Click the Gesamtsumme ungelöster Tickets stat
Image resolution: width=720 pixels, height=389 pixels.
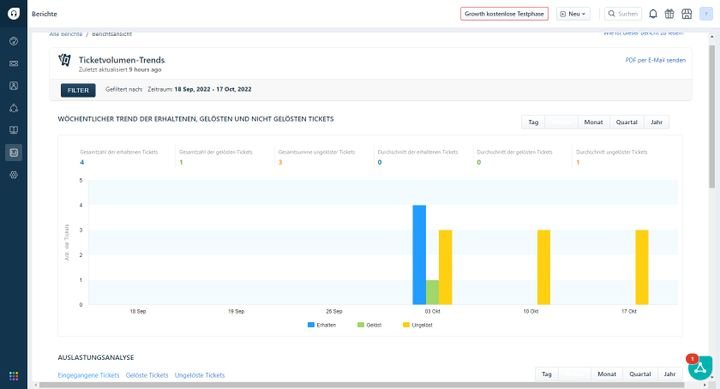point(316,157)
